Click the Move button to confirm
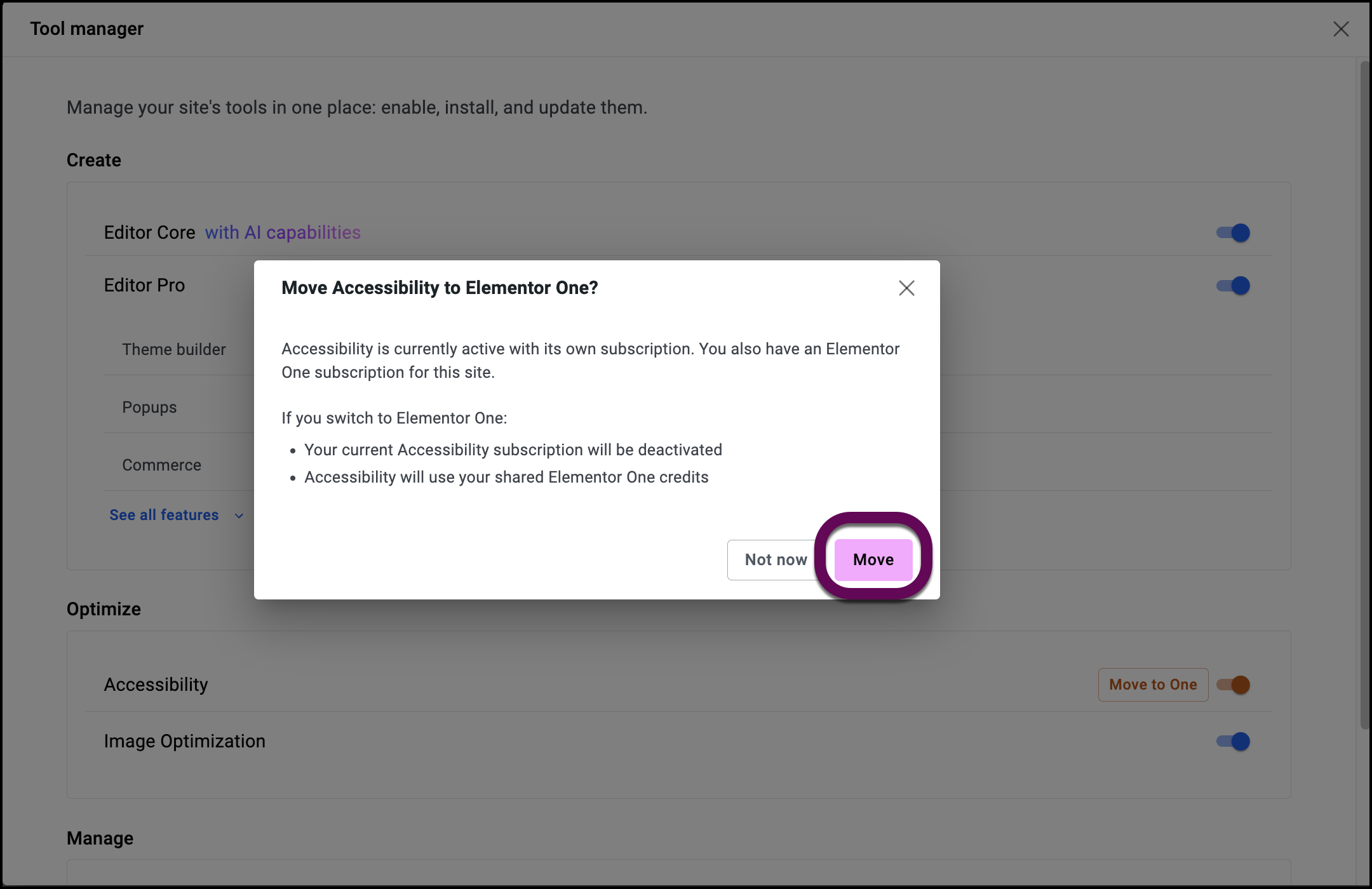This screenshot has width=1372, height=889. pos(873,559)
